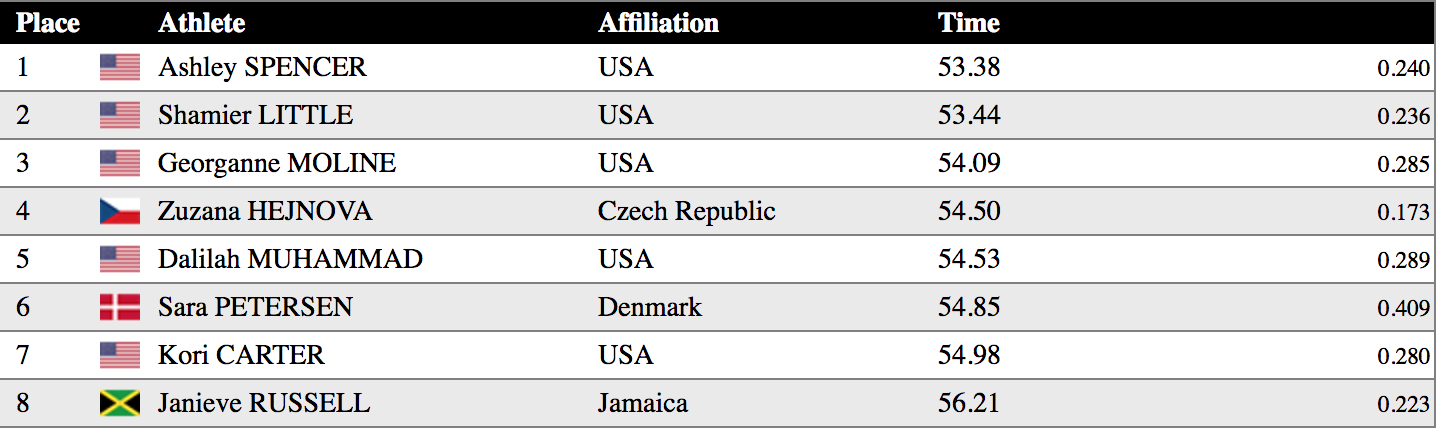Sort by the Athlete column header
The height and width of the screenshot is (428, 1442).
tap(201, 22)
